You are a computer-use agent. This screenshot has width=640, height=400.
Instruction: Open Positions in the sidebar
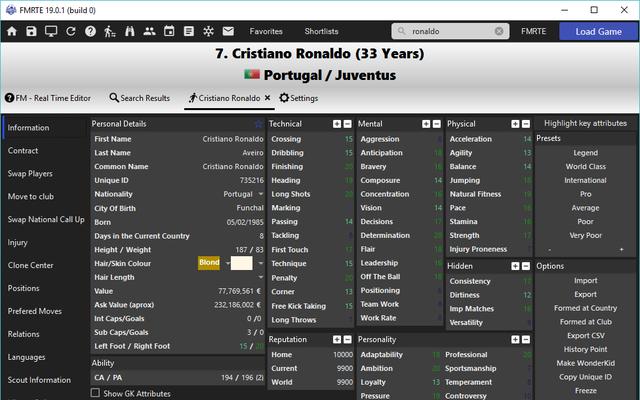pos(24,288)
